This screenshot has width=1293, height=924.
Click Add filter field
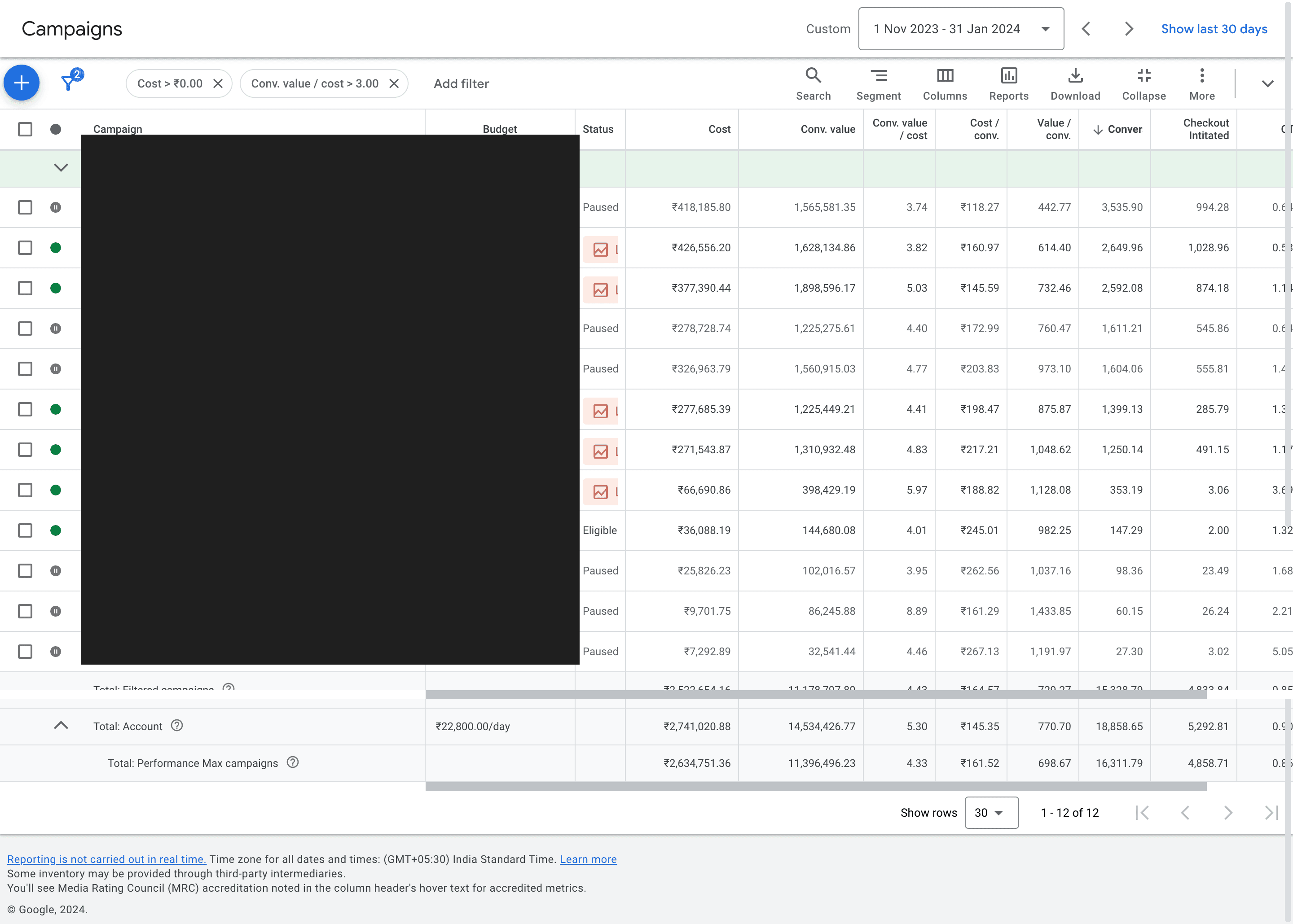pos(461,83)
